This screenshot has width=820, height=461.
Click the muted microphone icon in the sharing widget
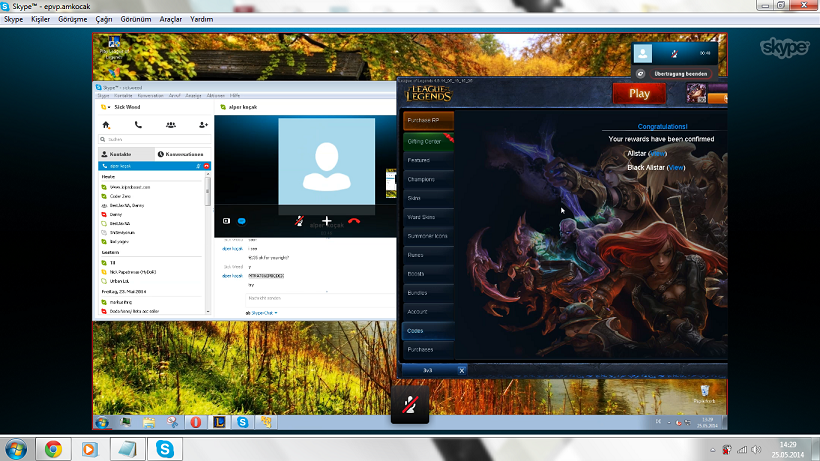[675, 53]
